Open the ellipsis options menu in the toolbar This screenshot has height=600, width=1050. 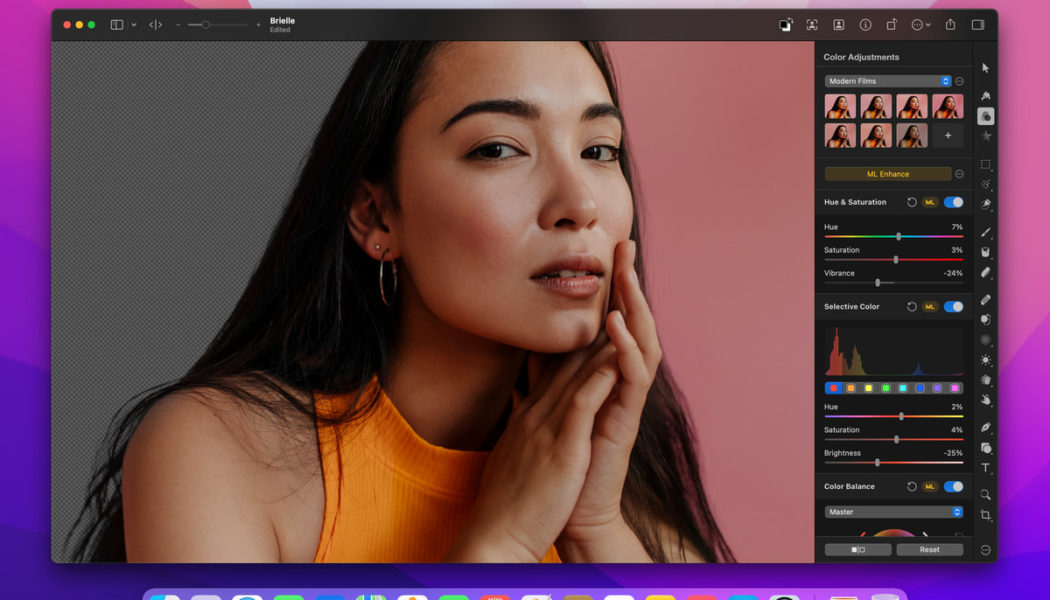tap(918, 24)
